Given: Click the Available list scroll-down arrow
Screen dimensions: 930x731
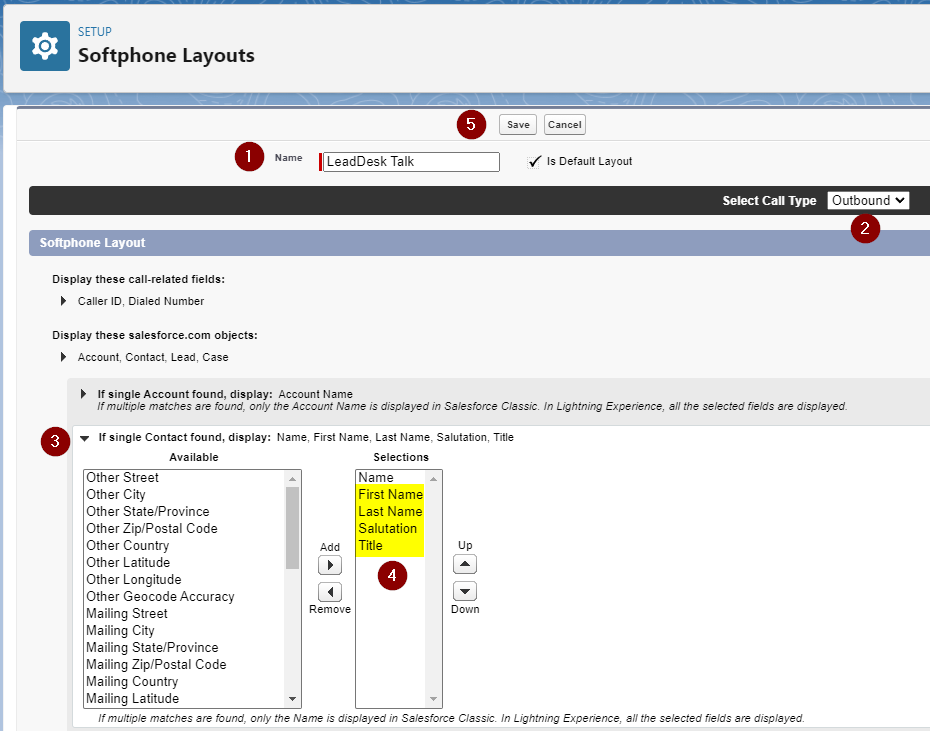Looking at the screenshot, I should [292, 699].
